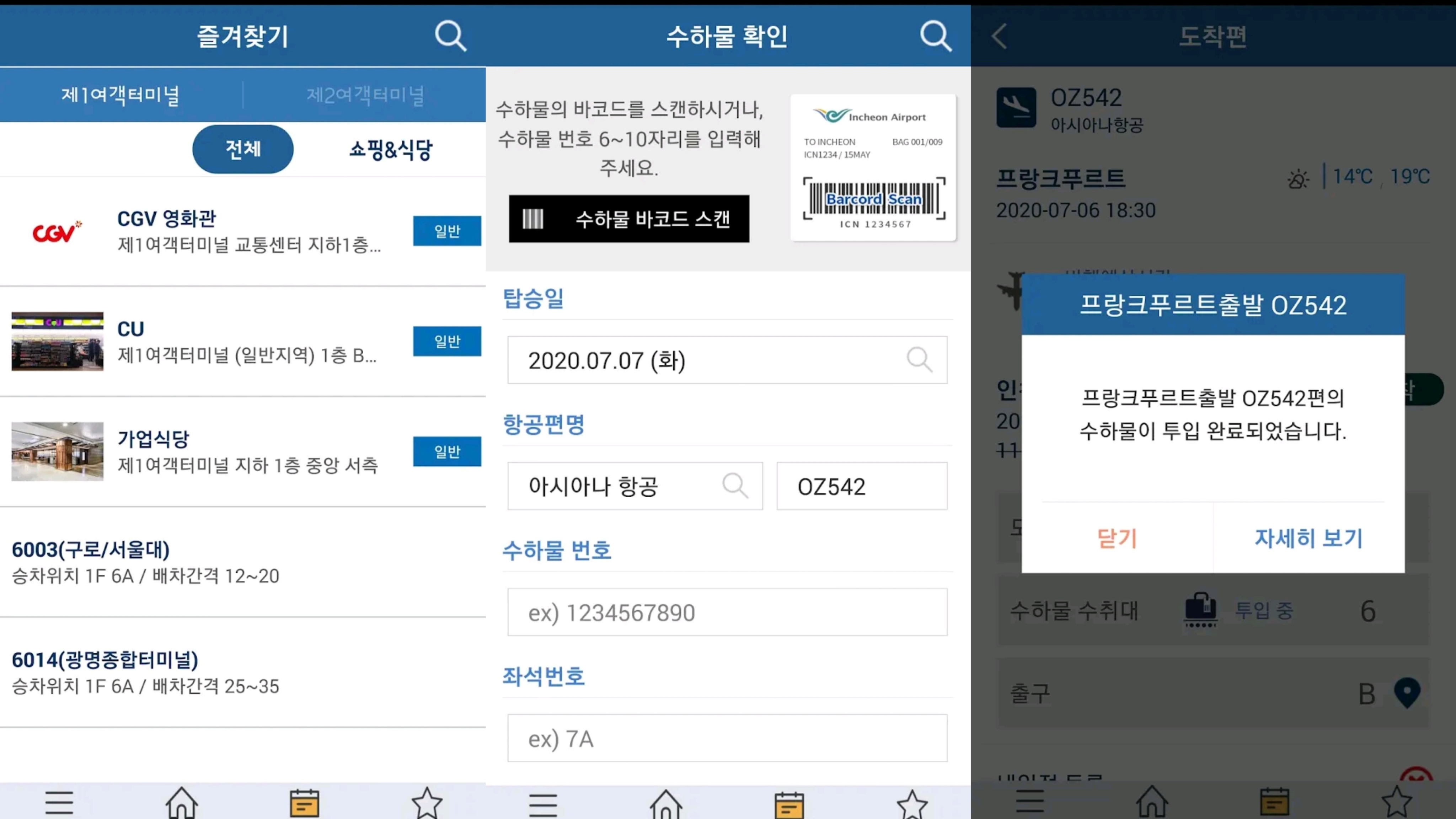The width and height of the screenshot is (1456, 819).
Task: Click the 좌석번호 input field
Action: coord(727,738)
